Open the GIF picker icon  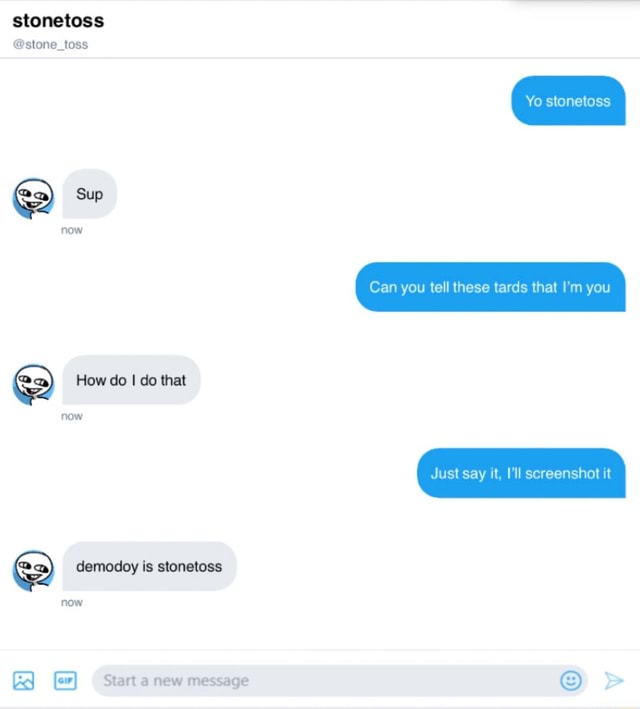pos(65,681)
